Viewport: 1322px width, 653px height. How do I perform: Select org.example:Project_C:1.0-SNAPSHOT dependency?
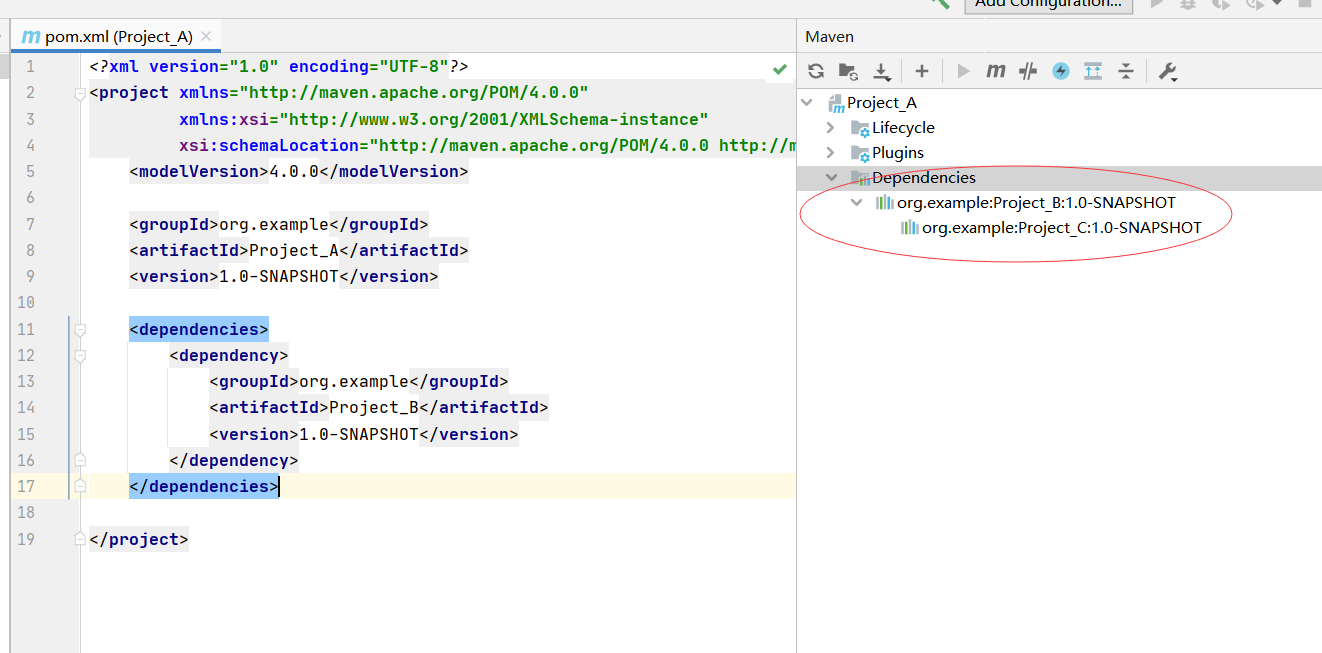(1061, 228)
